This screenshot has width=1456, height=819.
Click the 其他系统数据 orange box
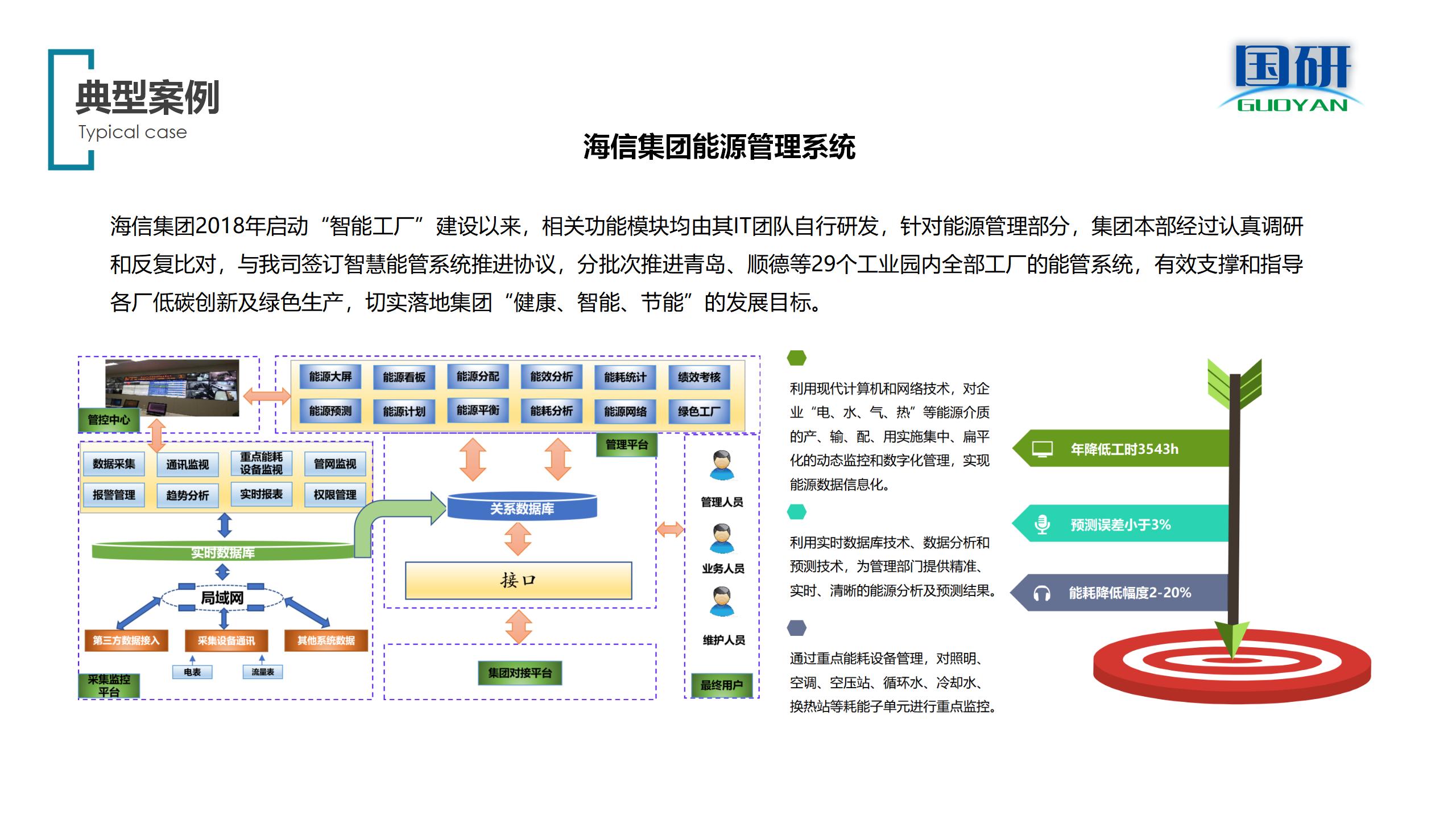coord(326,640)
